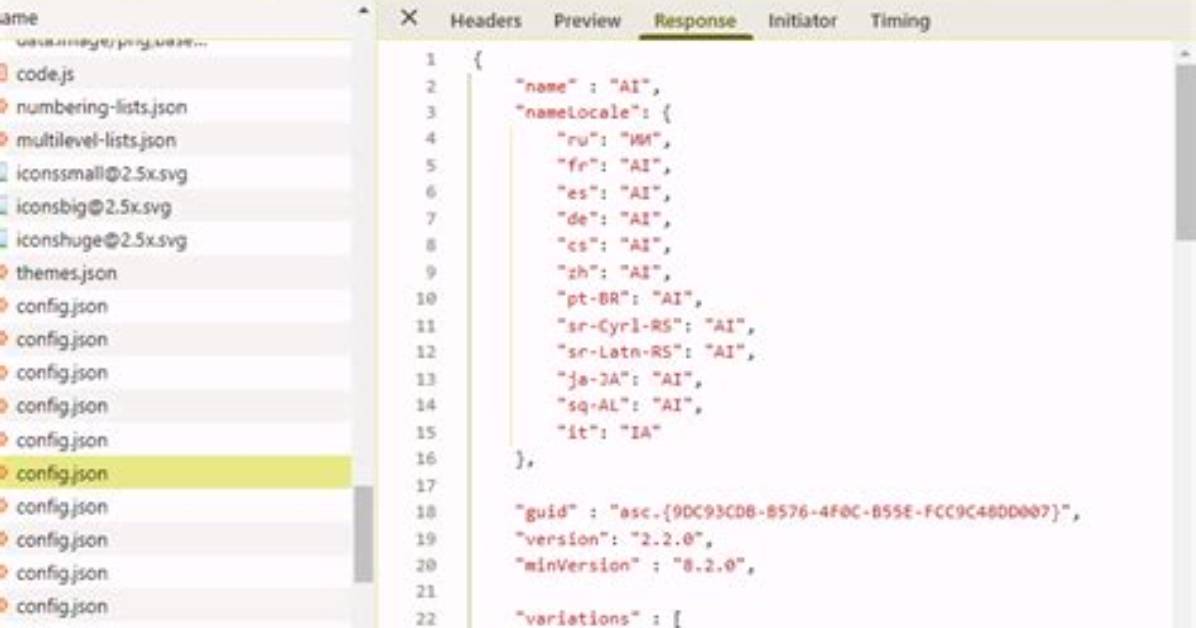Image resolution: width=1196 pixels, height=628 pixels.
Task: Click the "sr-Latn-RS" locale line
Action: [x=656, y=353]
